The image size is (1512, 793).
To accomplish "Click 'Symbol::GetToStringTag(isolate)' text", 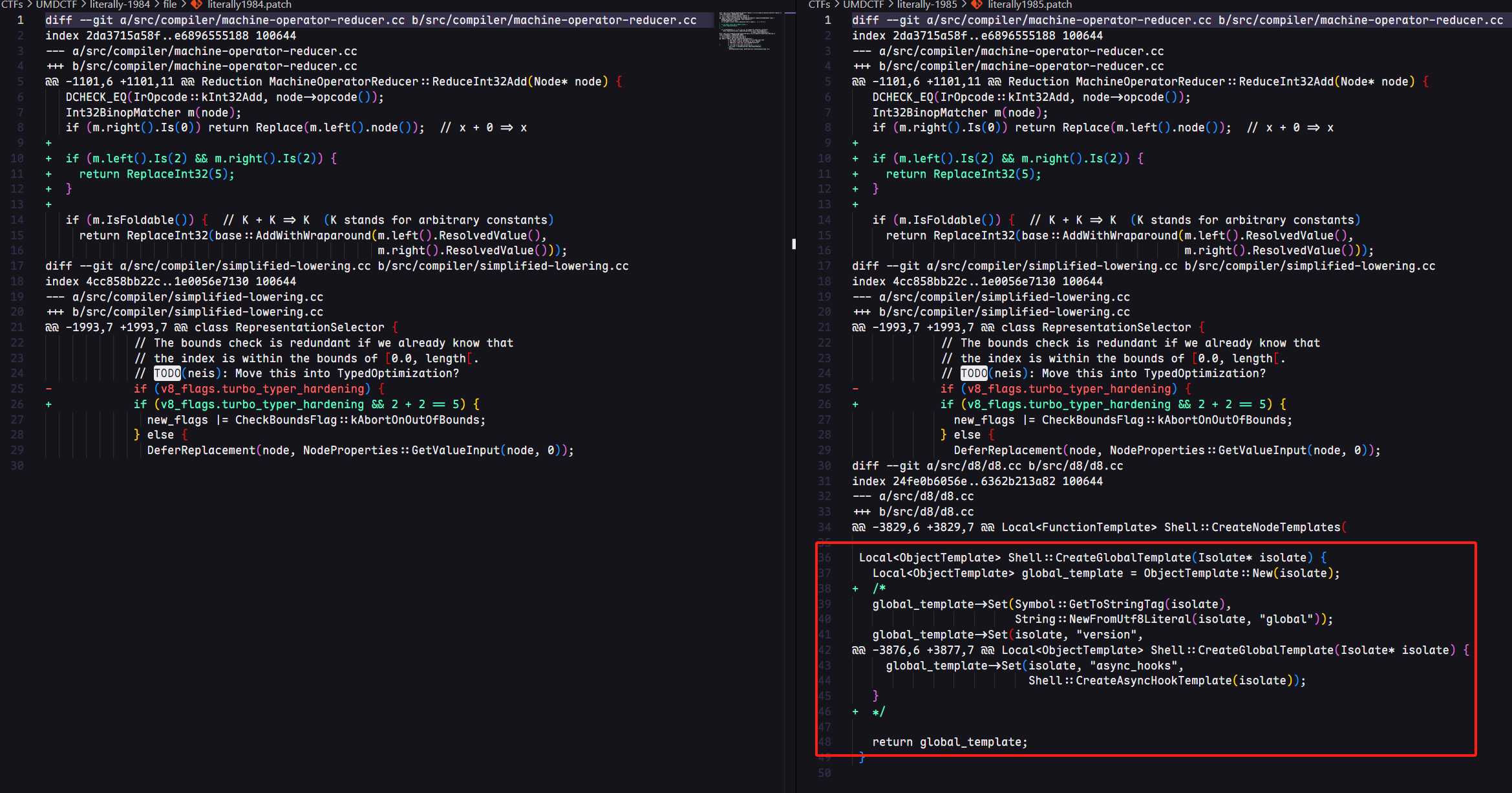I will click(x=1120, y=604).
